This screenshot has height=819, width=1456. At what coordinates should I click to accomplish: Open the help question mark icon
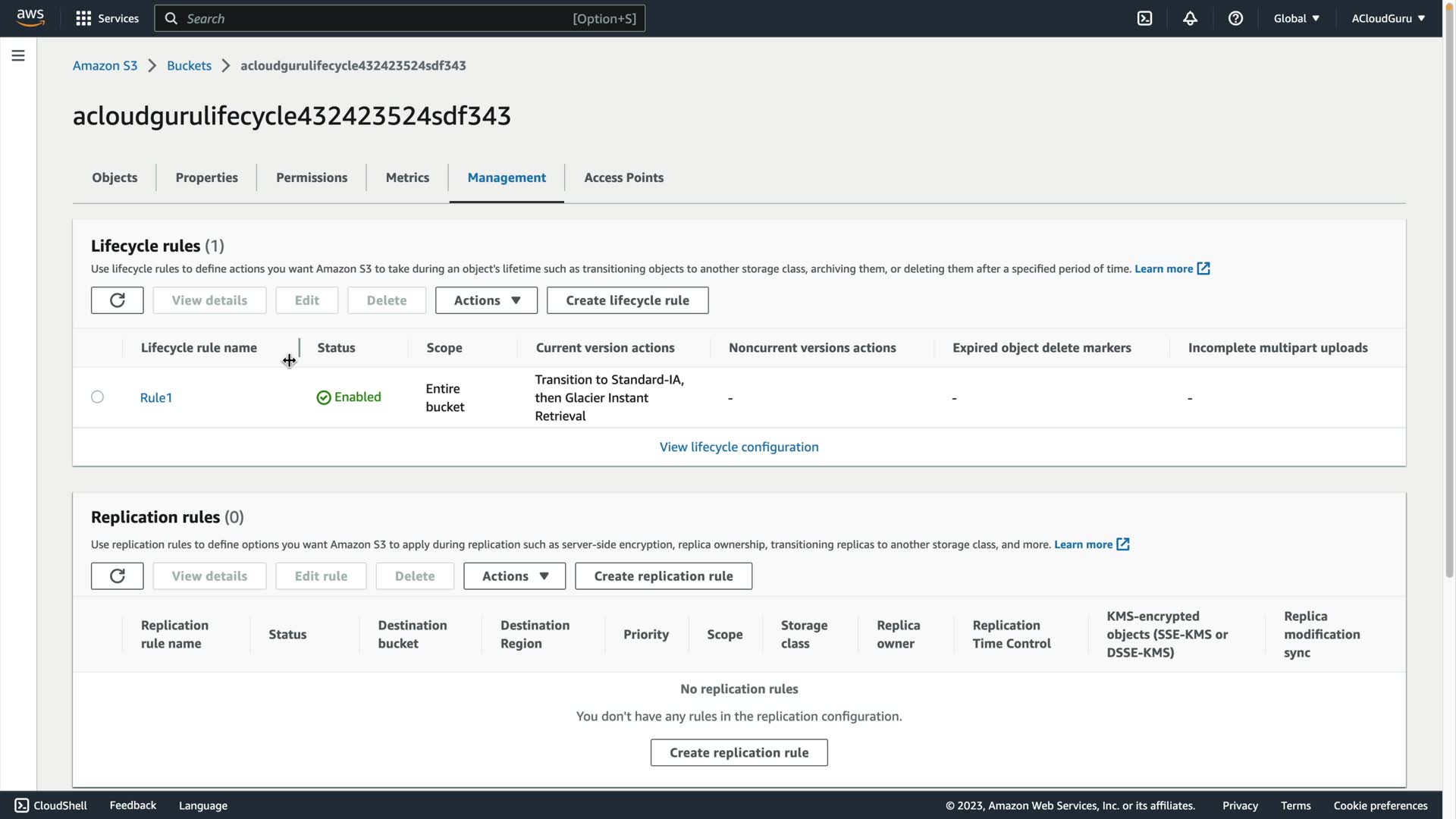[1235, 18]
